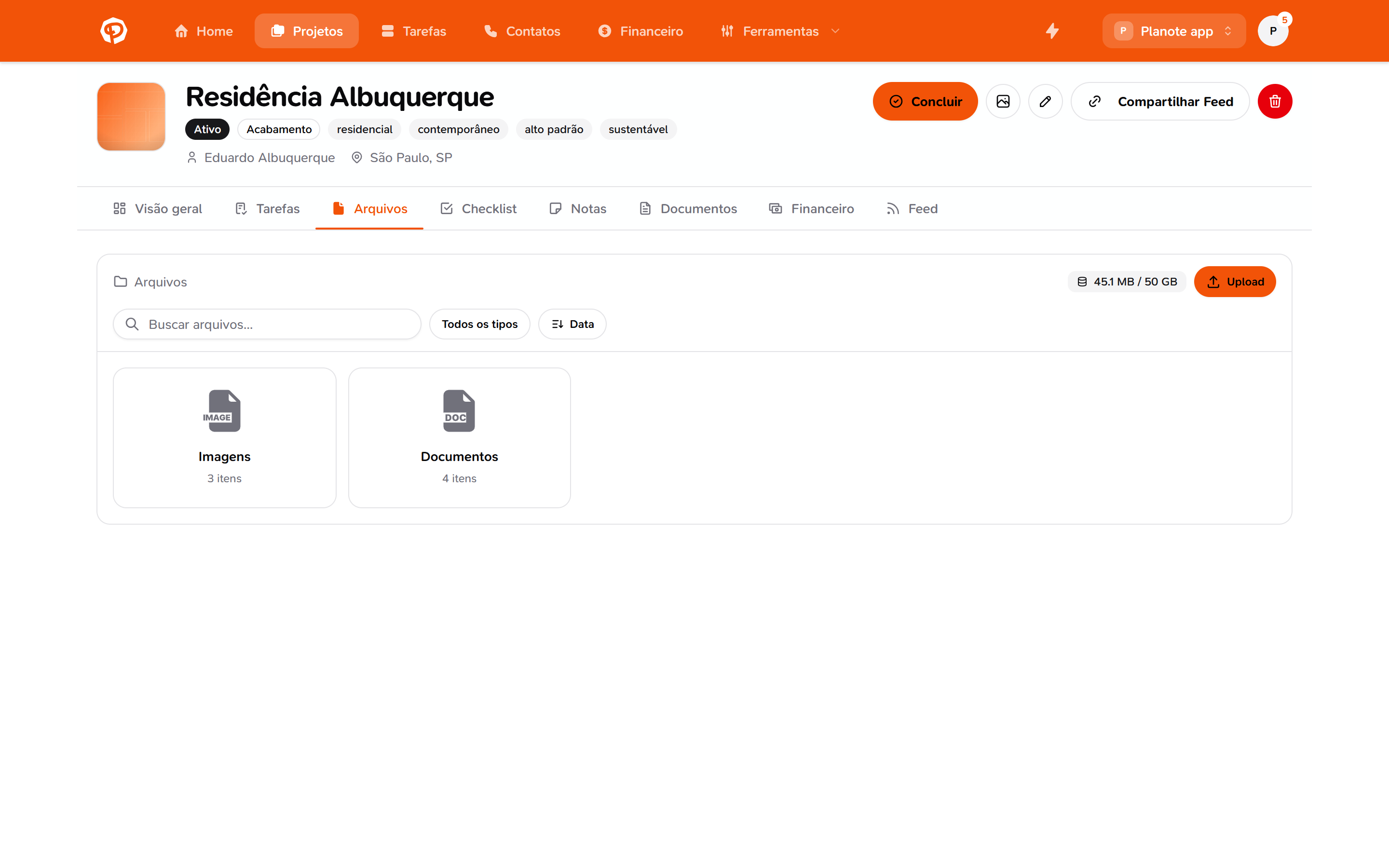Image resolution: width=1389 pixels, height=868 pixels.
Task: Click the Residência Albuquerque project title
Action: coord(340,96)
